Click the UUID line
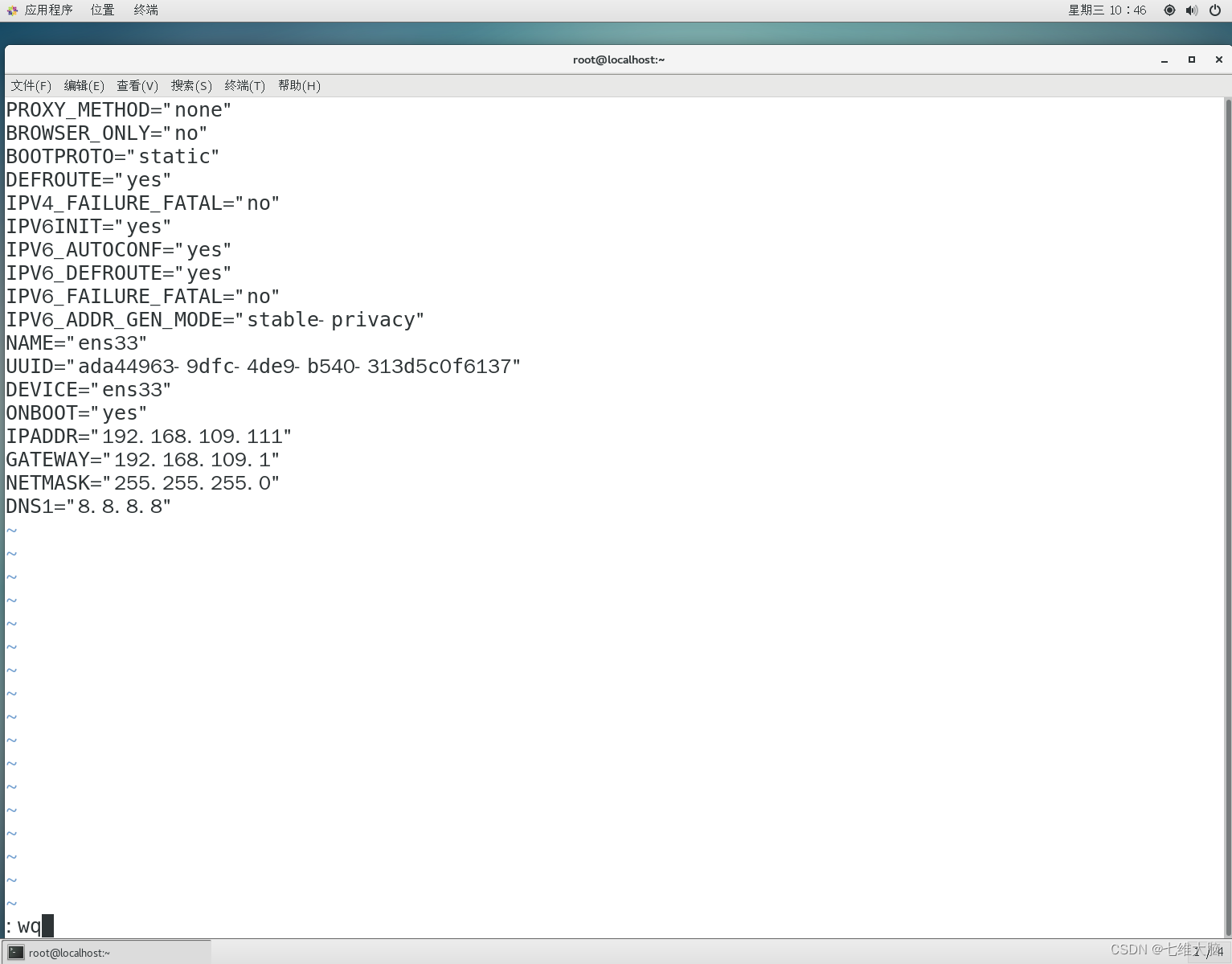Image resolution: width=1232 pixels, height=964 pixels. [263, 367]
